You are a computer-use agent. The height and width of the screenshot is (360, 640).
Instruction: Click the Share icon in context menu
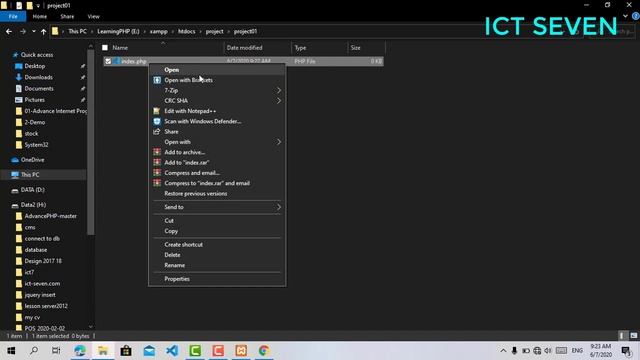[157, 131]
